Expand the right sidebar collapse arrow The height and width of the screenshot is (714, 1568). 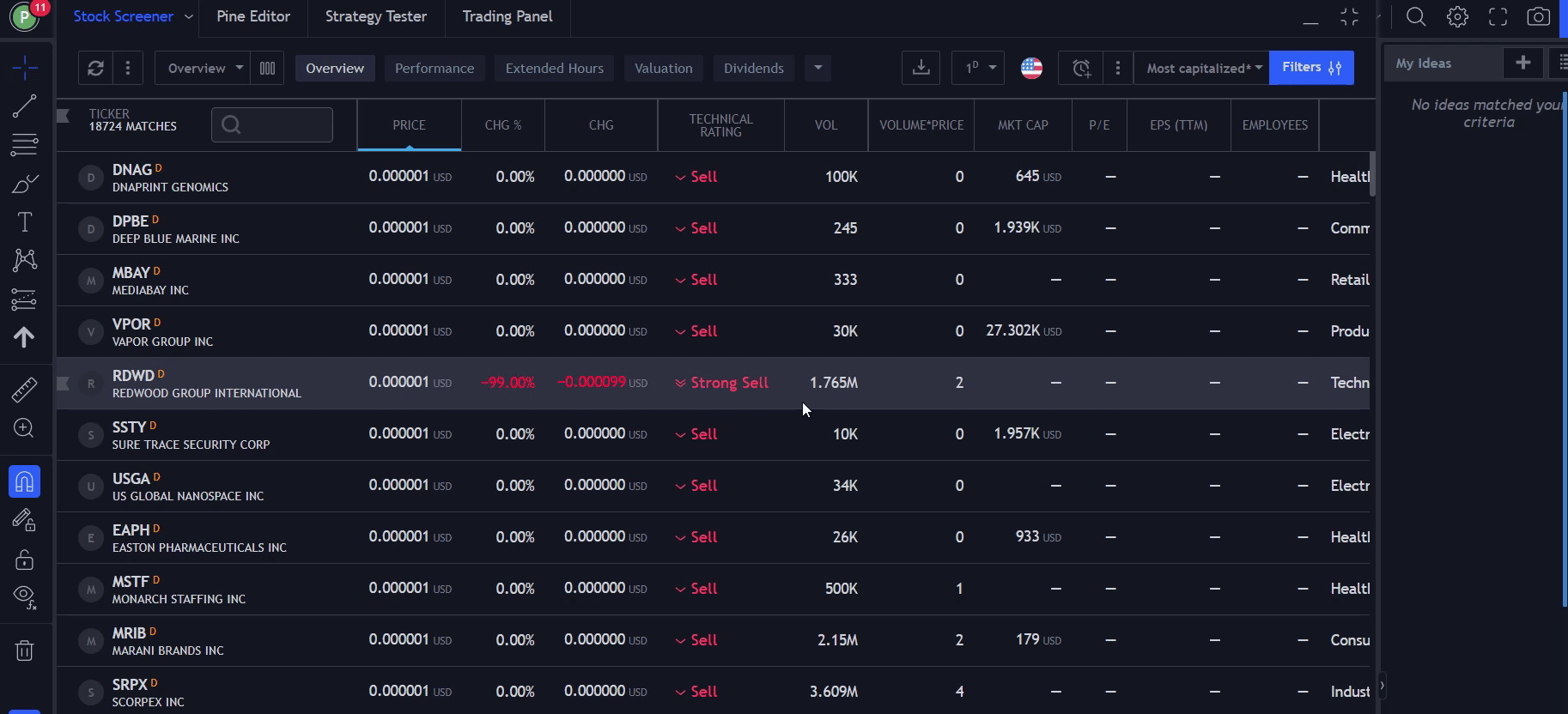1382,685
